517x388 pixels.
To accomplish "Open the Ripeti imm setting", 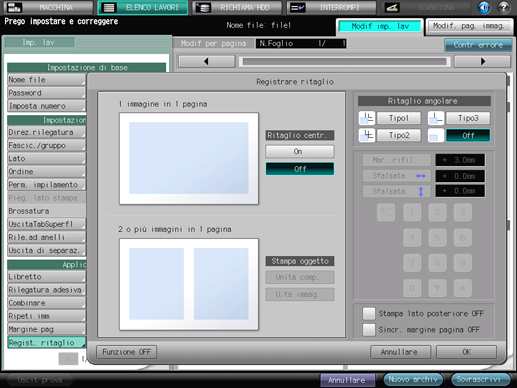I will tap(46, 316).
